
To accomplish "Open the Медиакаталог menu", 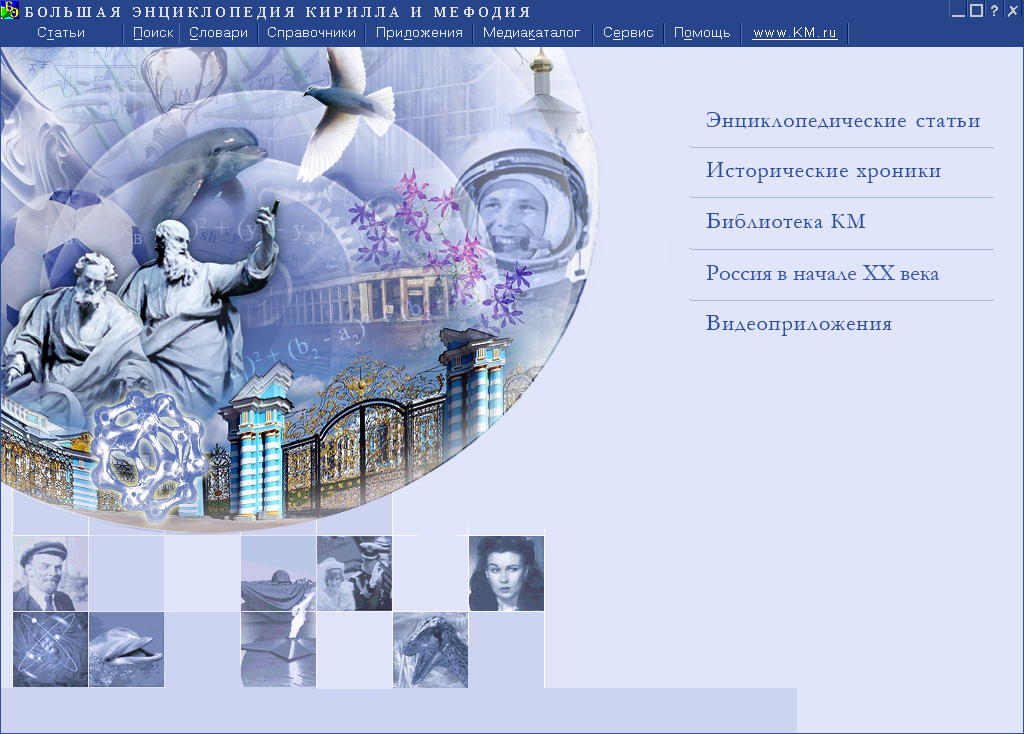I will [531, 32].
